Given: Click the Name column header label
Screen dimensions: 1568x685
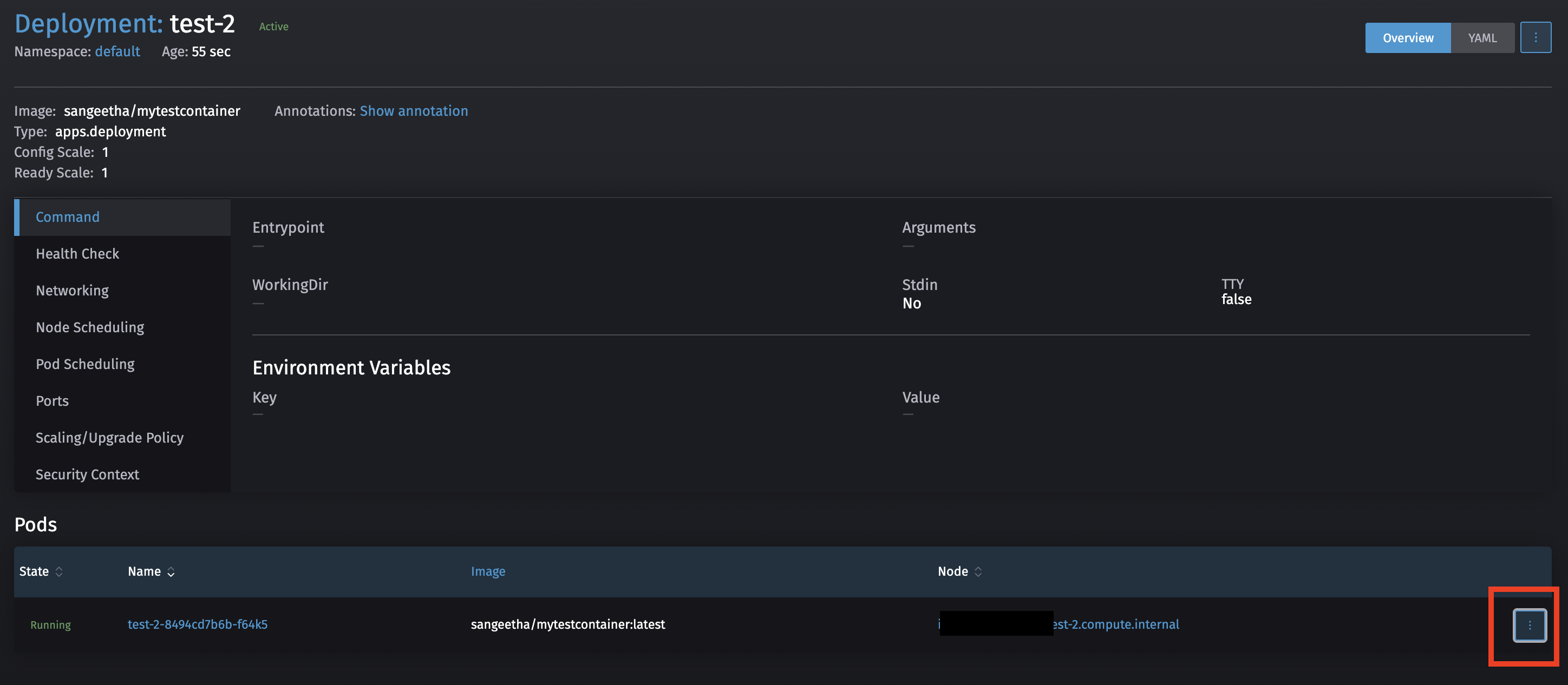Looking at the screenshot, I should (x=144, y=571).
